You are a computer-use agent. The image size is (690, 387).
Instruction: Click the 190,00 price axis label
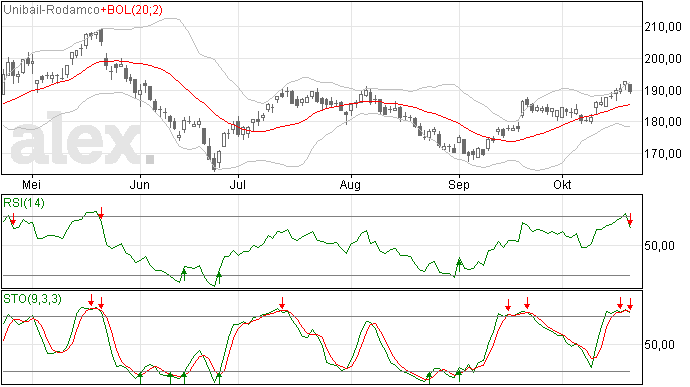click(x=663, y=91)
